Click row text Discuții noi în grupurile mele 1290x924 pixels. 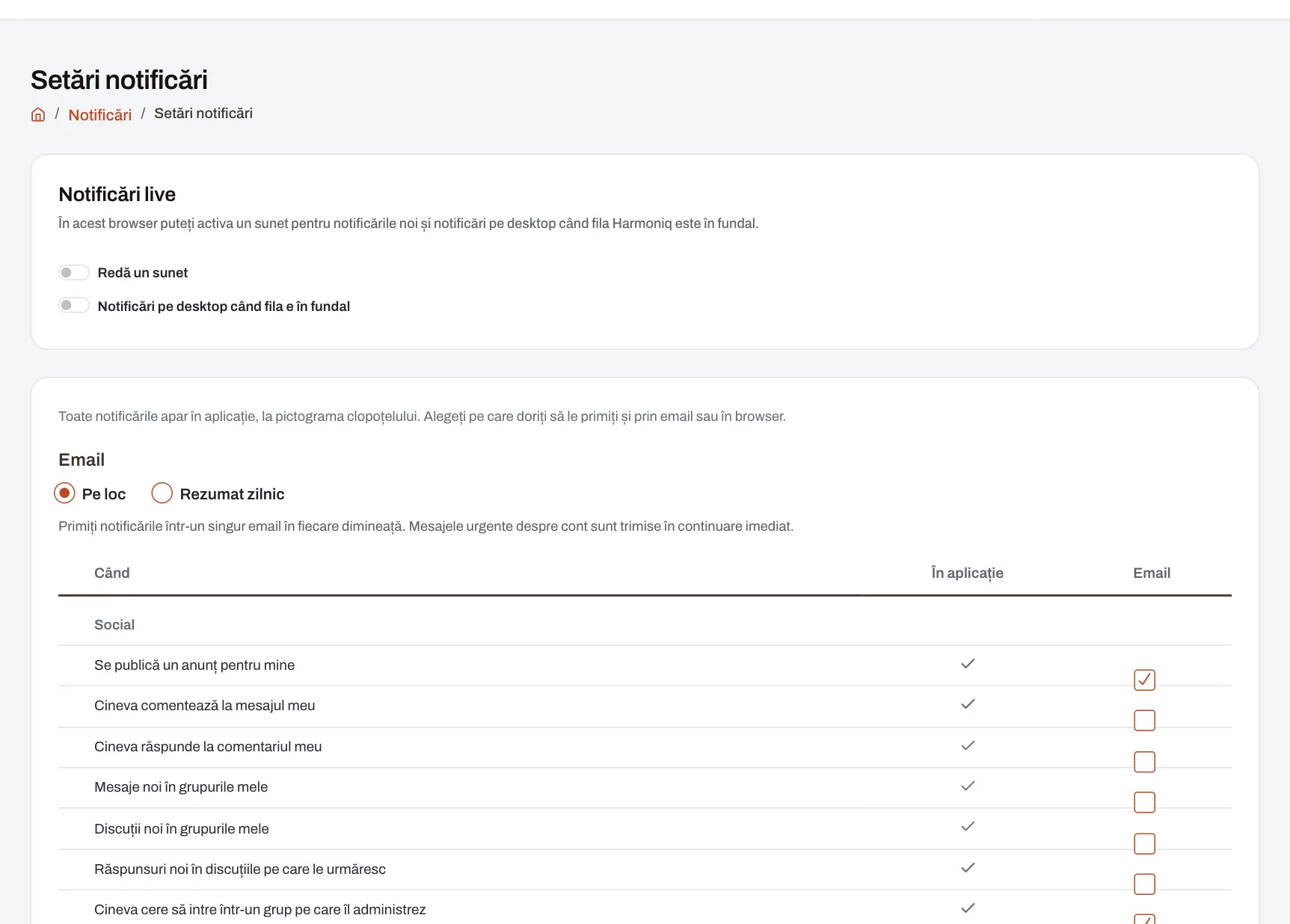point(182,829)
